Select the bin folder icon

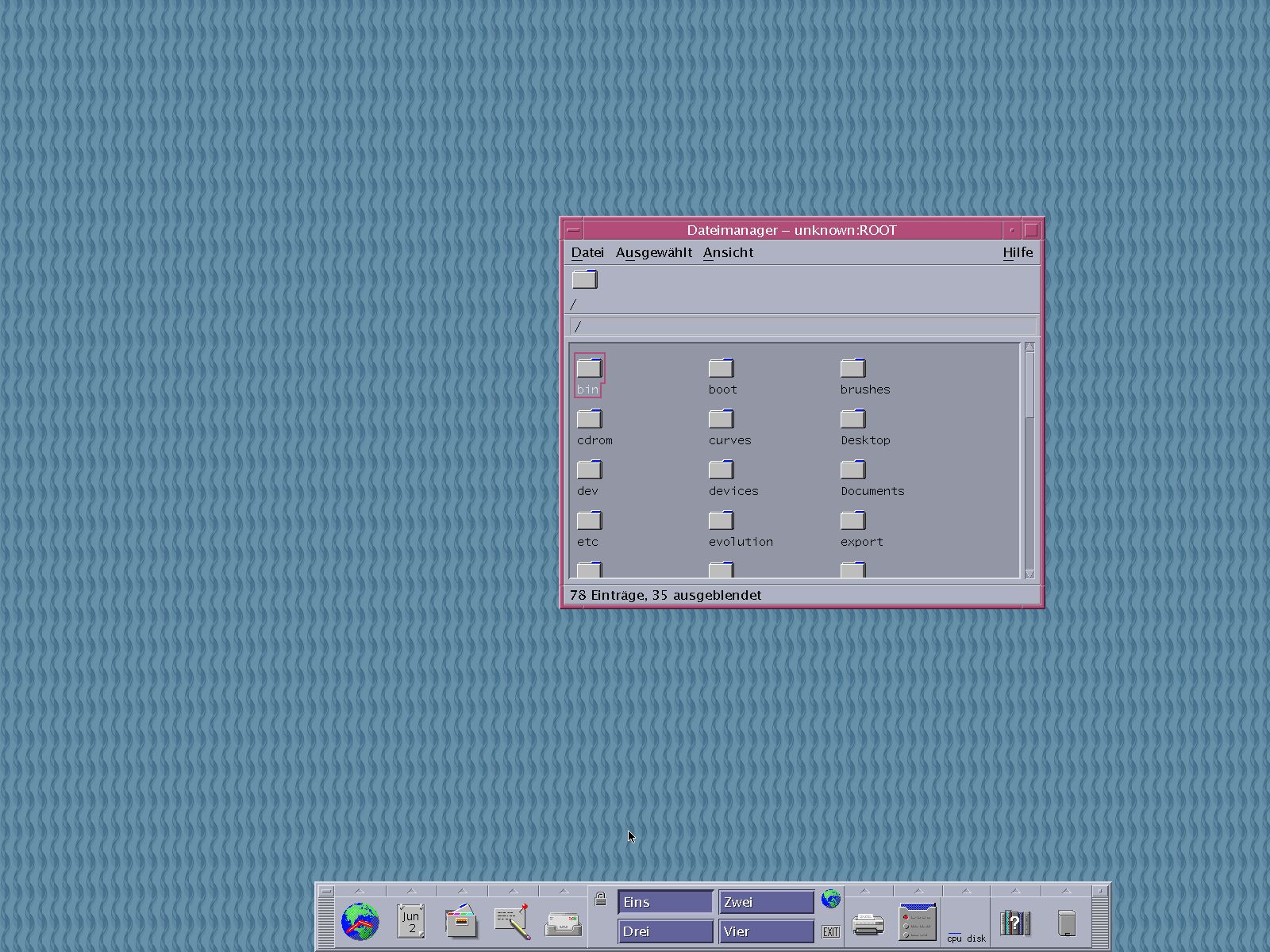(590, 368)
